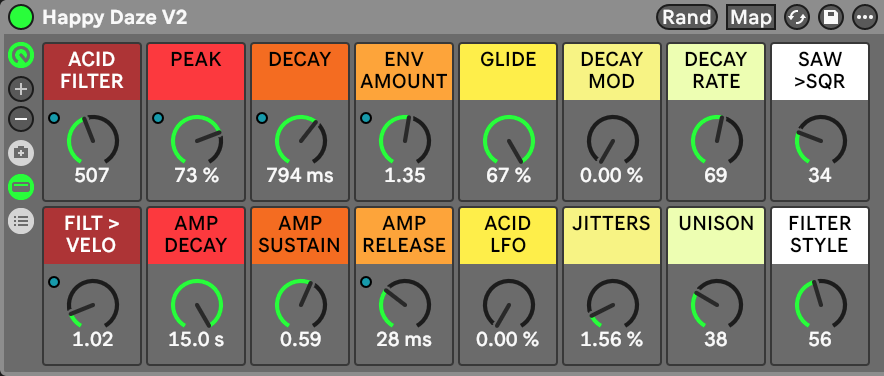Click the 38 UNISON value
The width and height of the screenshot is (884, 376).
click(x=716, y=339)
